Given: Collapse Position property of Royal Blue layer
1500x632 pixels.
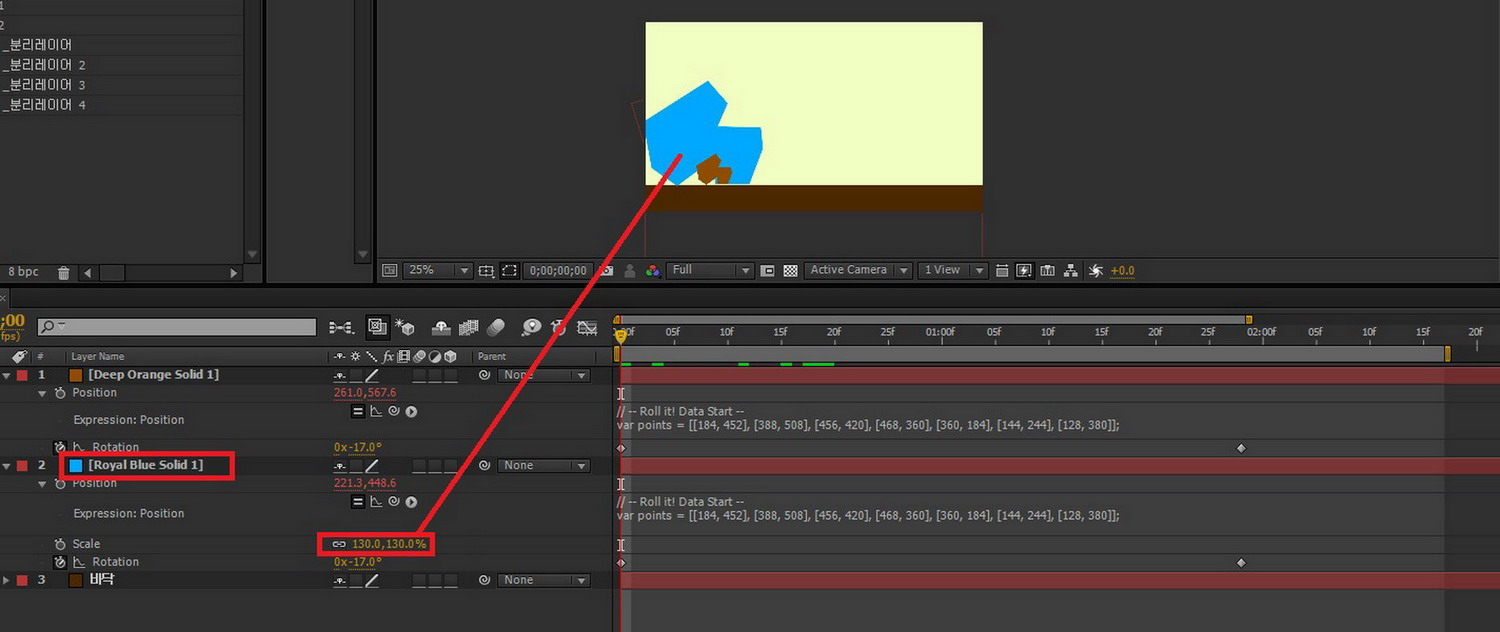Looking at the screenshot, I should click(x=42, y=484).
